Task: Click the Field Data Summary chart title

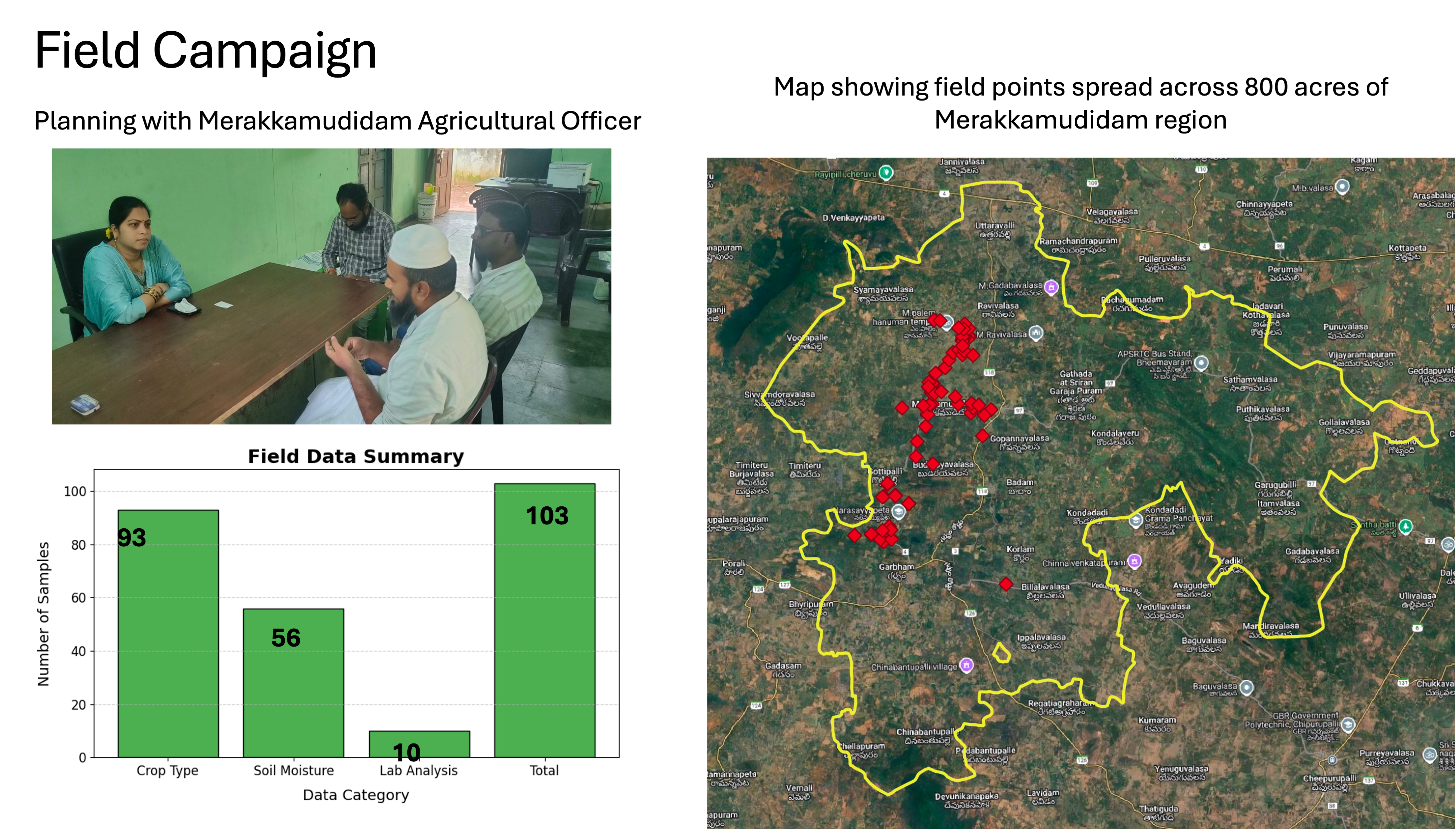Action: pyautogui.click(x=356, y=456)
